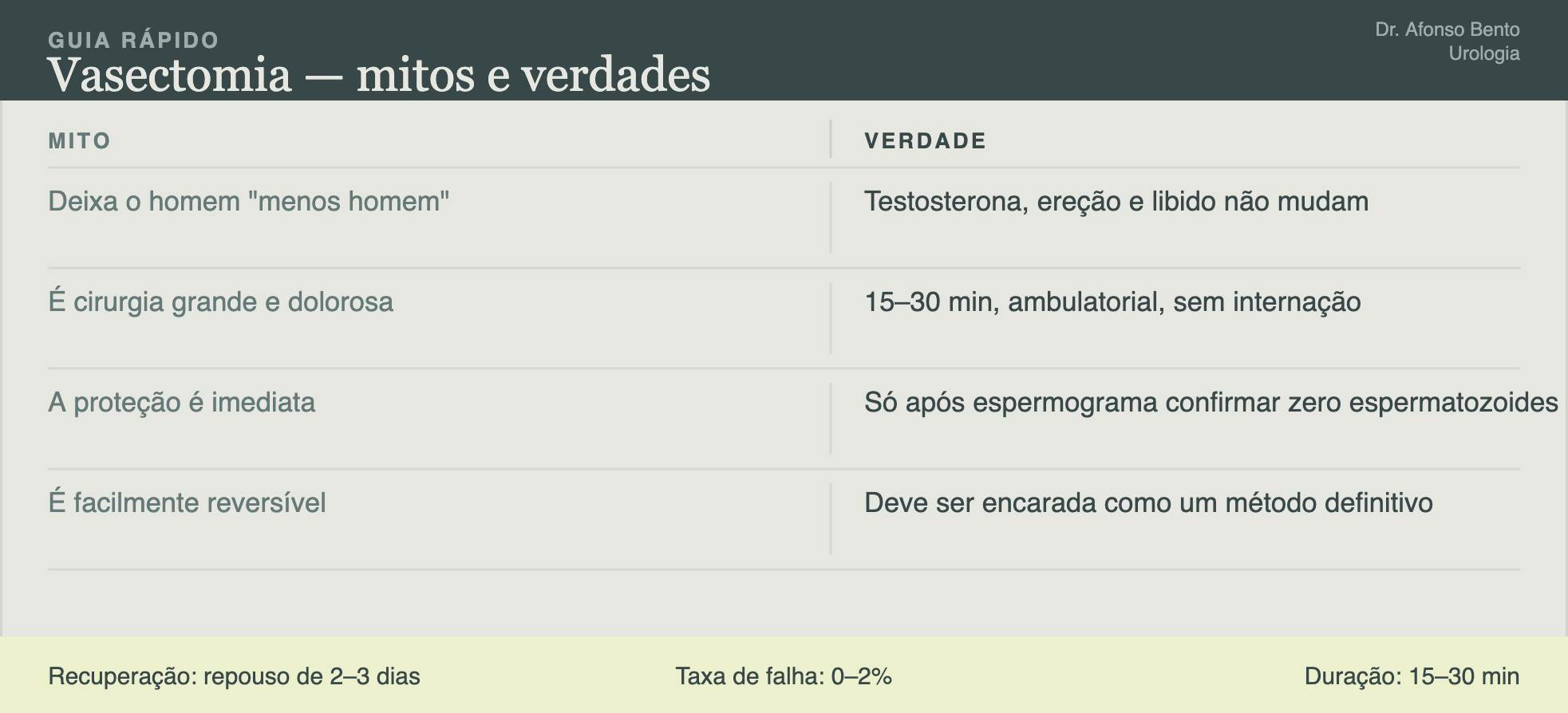
Task: Select the "É facilmente reversível" myth
Action: [187, 502]
